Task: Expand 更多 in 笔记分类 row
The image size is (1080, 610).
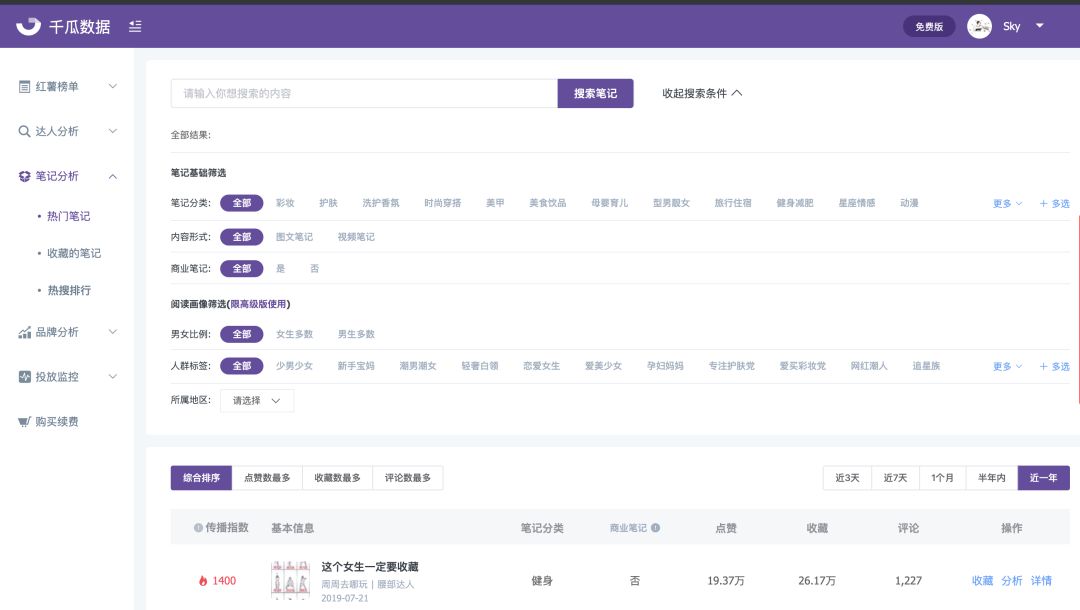Action: pyautogui.click(x=1007, y=204)
